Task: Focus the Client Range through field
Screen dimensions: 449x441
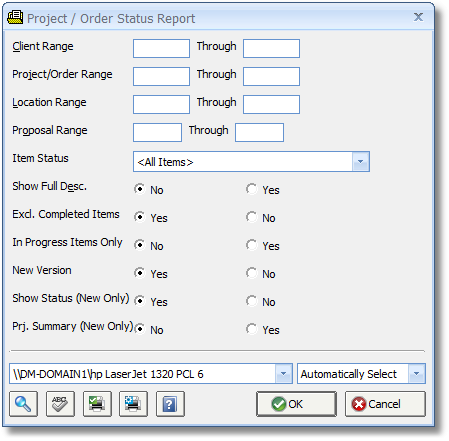Action: 271,48
